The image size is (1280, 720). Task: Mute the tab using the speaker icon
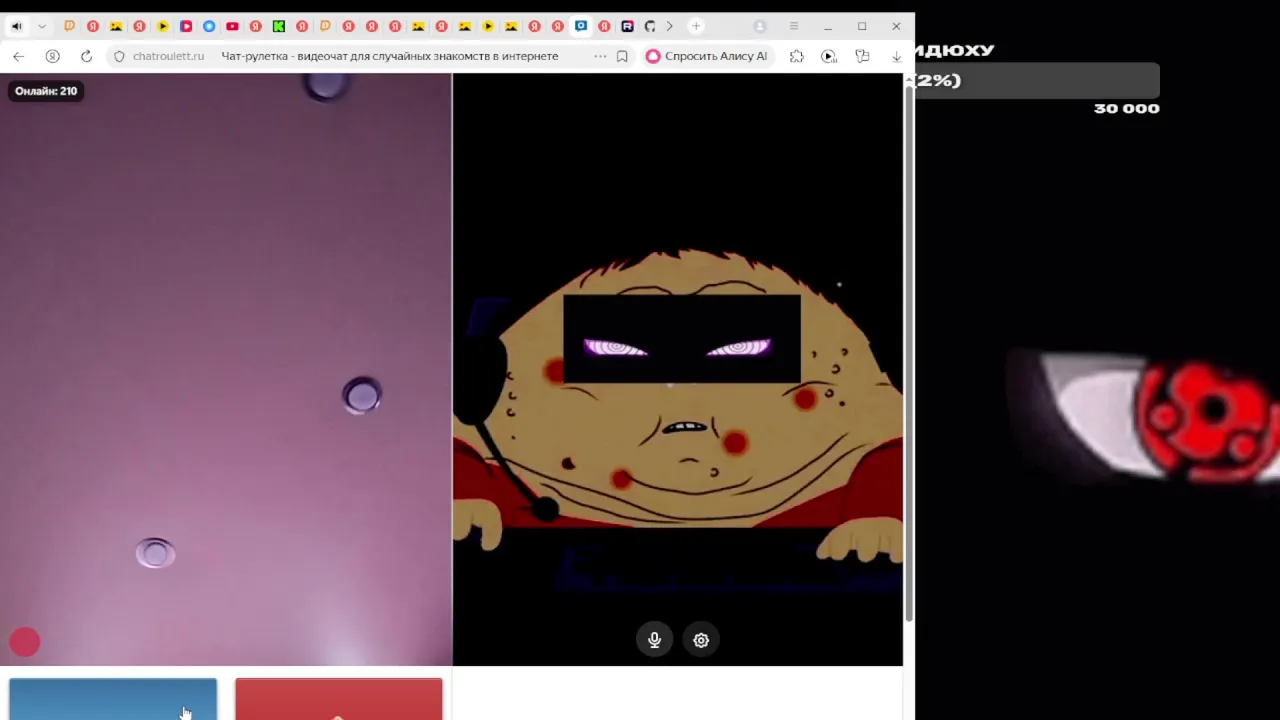(16, 26)
